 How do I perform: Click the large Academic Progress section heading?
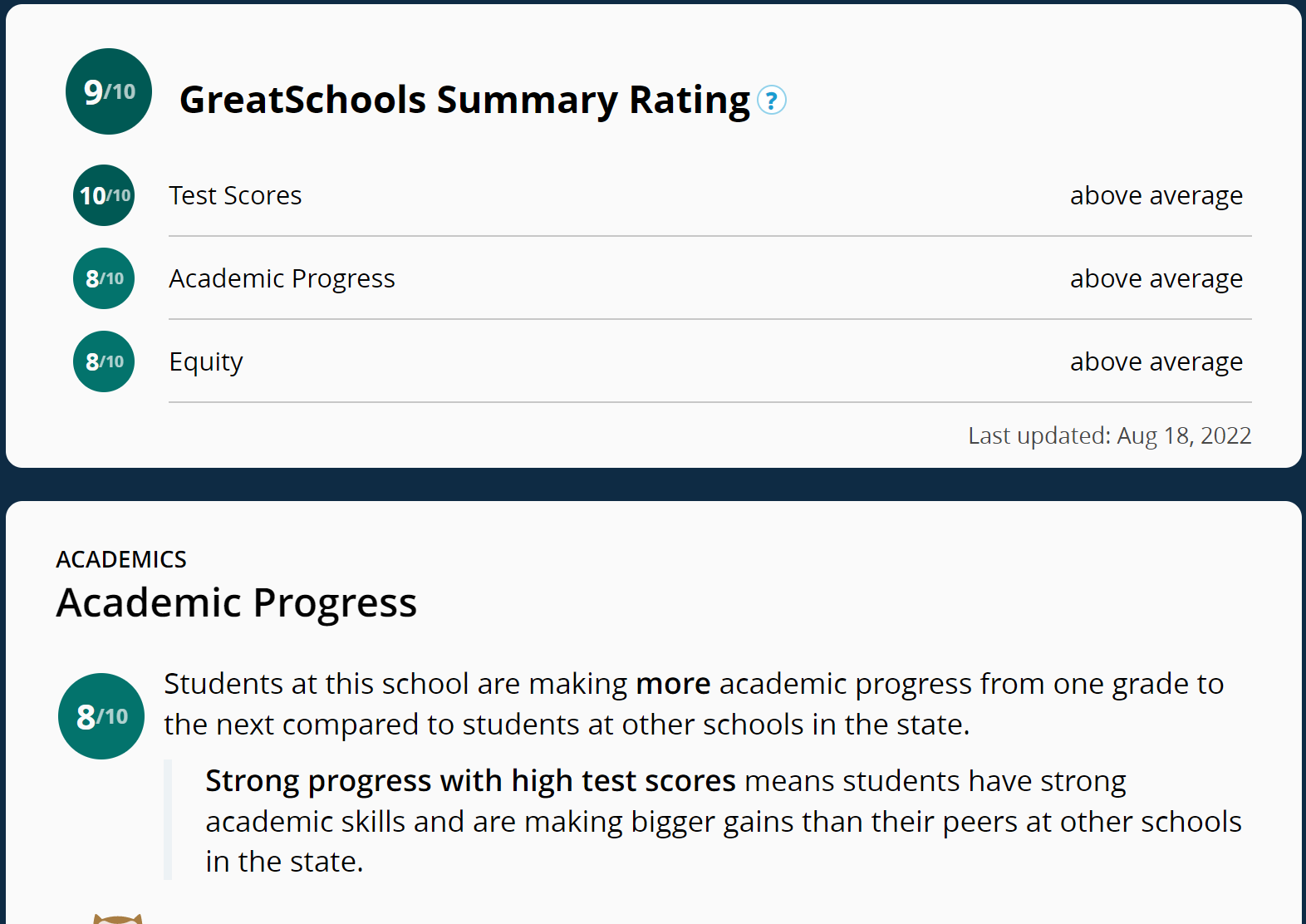pos(236,602)
